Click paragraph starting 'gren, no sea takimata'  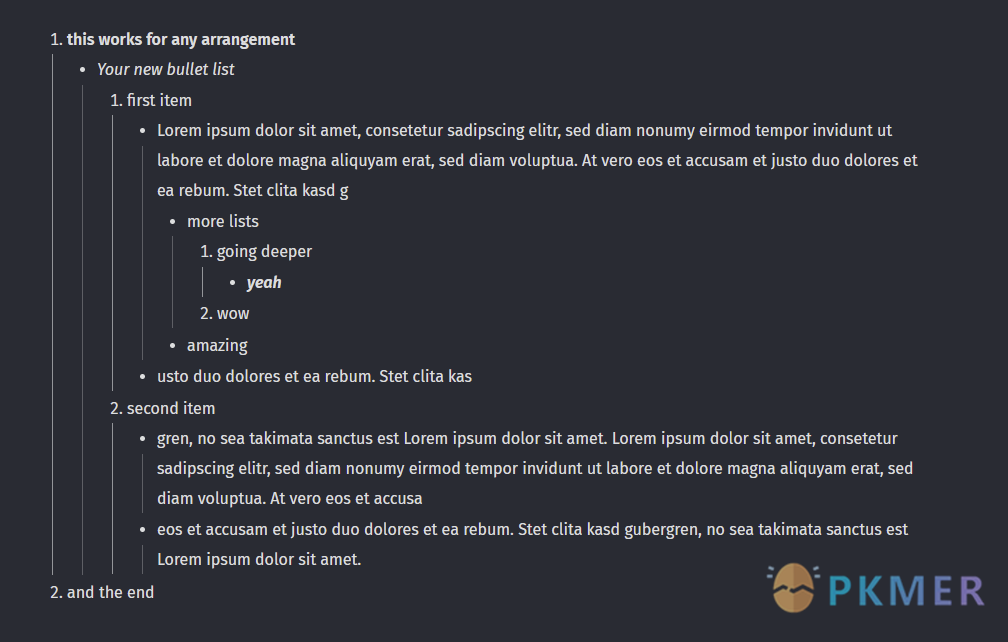(535, 468)
